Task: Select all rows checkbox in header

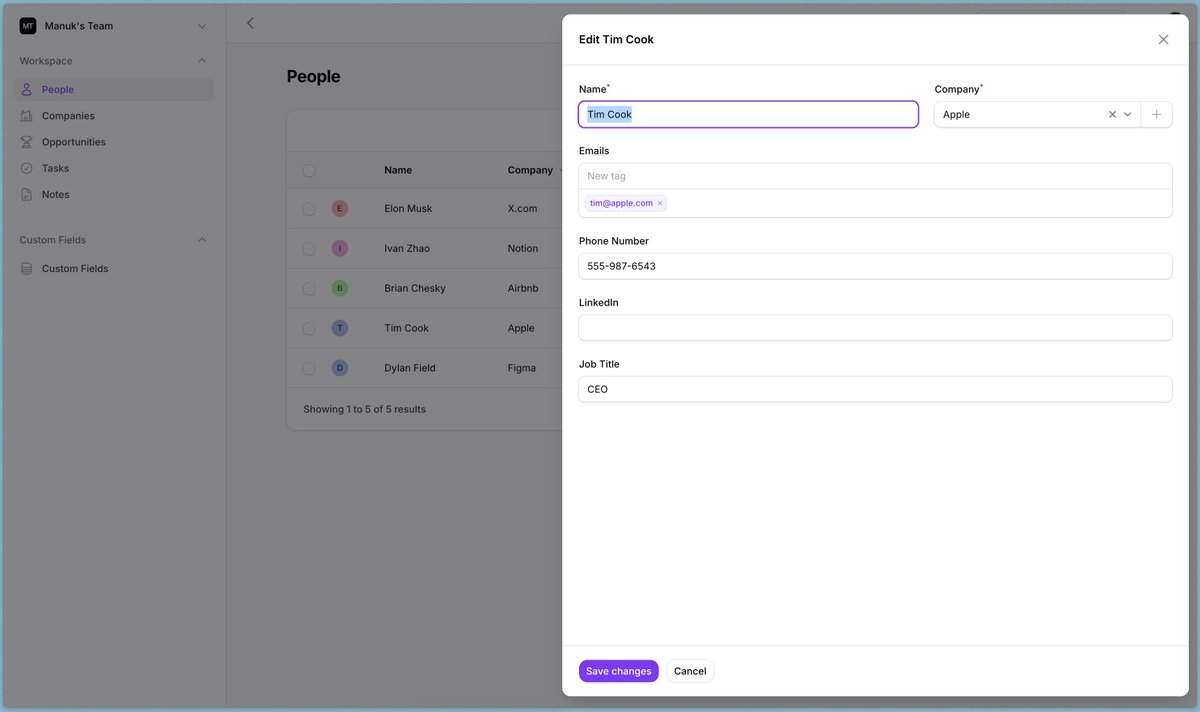Action: 309,170
